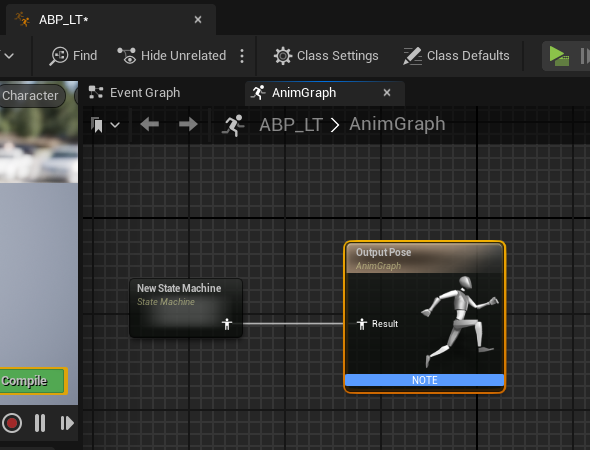Click the green Play button in toolbar
This screenshot has height=450, width=590.
[559, 56]
